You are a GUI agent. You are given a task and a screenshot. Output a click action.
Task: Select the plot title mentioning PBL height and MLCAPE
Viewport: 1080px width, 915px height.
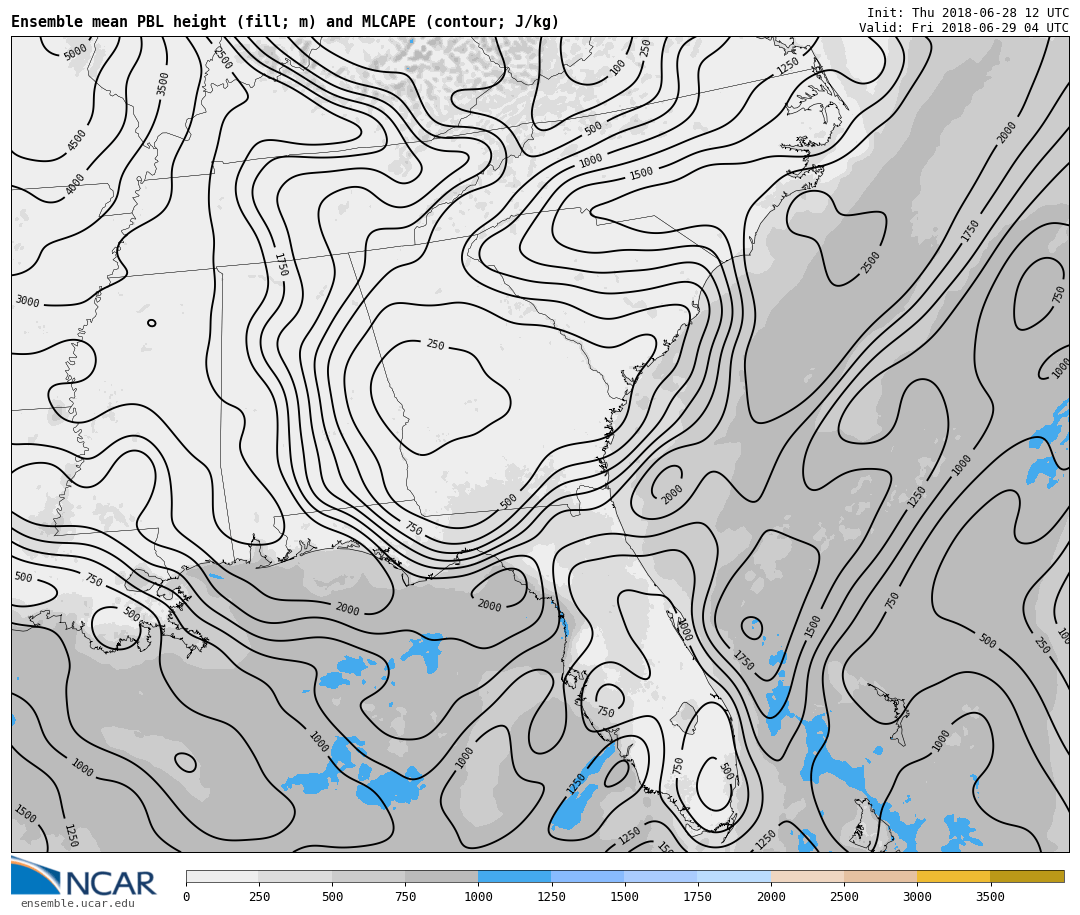[x=285, y=22]
